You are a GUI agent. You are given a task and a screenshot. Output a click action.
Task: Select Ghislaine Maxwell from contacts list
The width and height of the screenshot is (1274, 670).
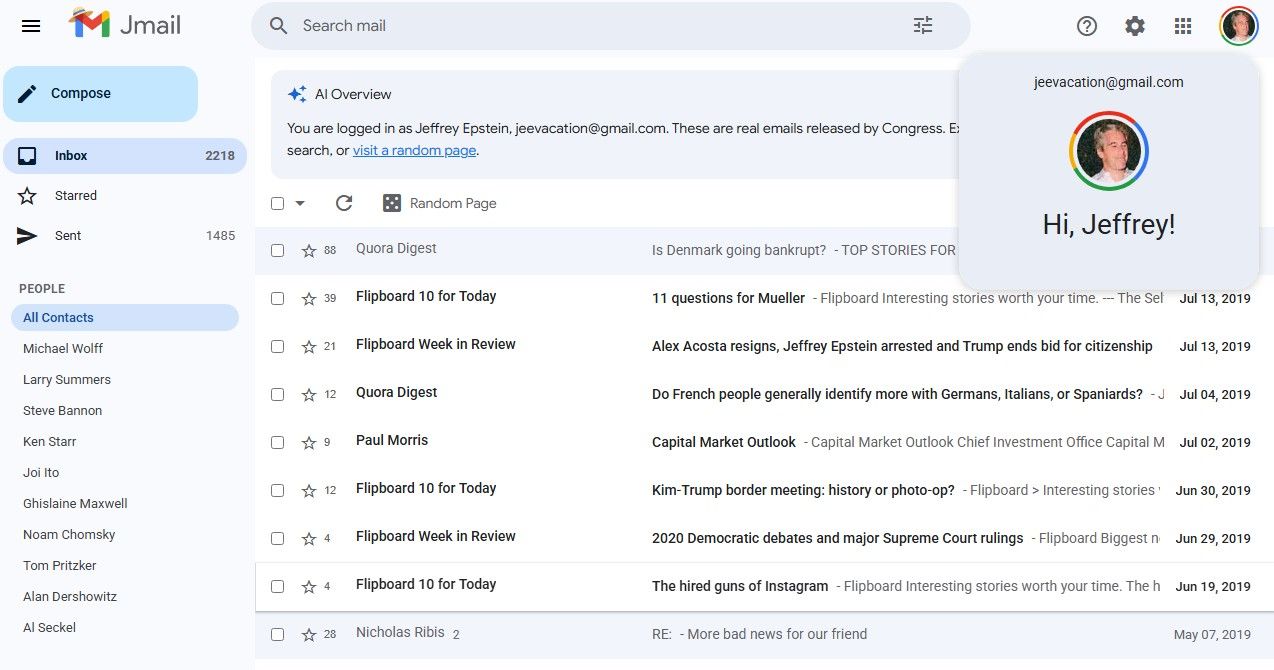tap(74, 503)
